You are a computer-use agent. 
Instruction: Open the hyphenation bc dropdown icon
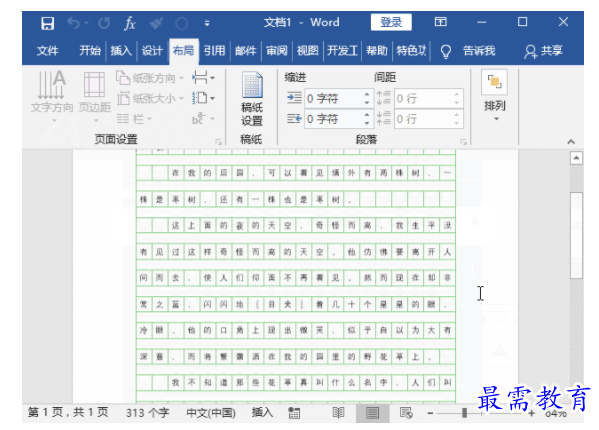(203, 119)
